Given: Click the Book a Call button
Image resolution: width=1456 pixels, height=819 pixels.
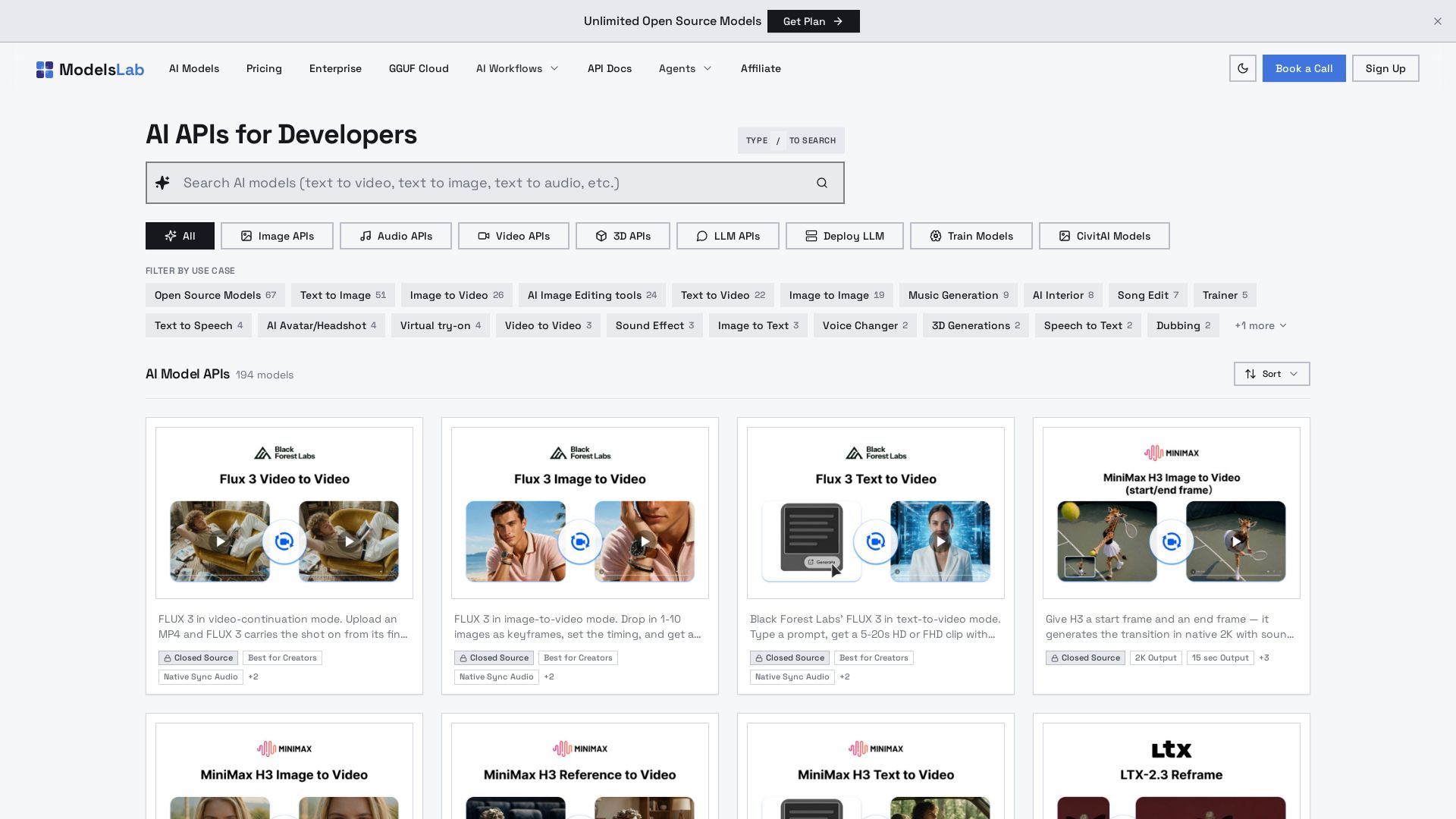Looking at the screenshot, I should pyautogui.click(x=1304, y=68).
